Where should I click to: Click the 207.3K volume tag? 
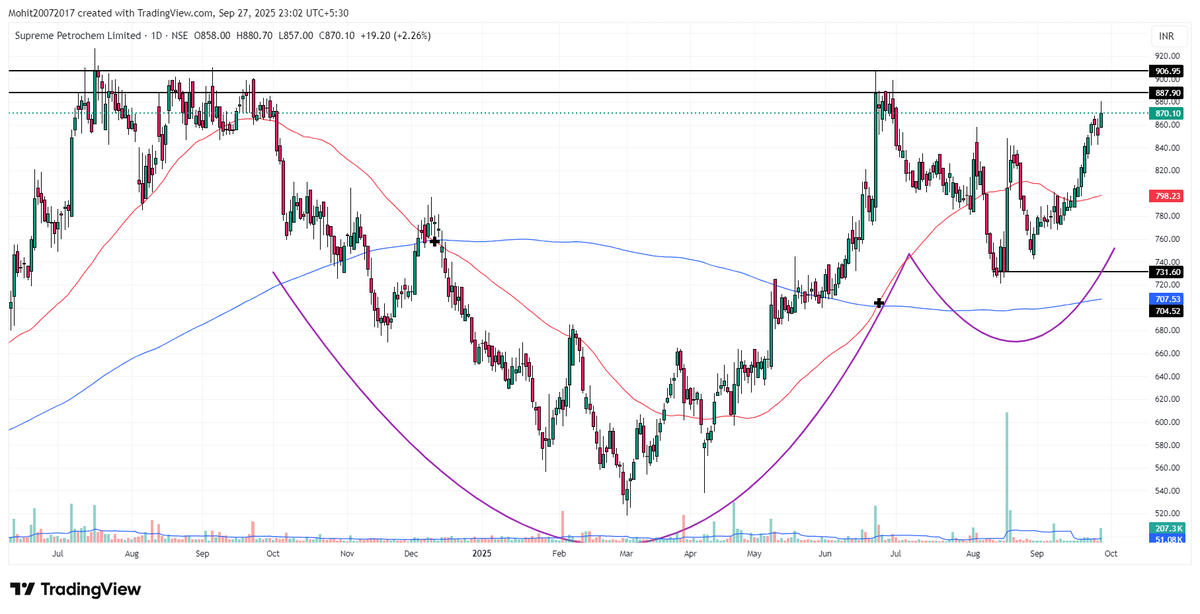pos(1167,528)
